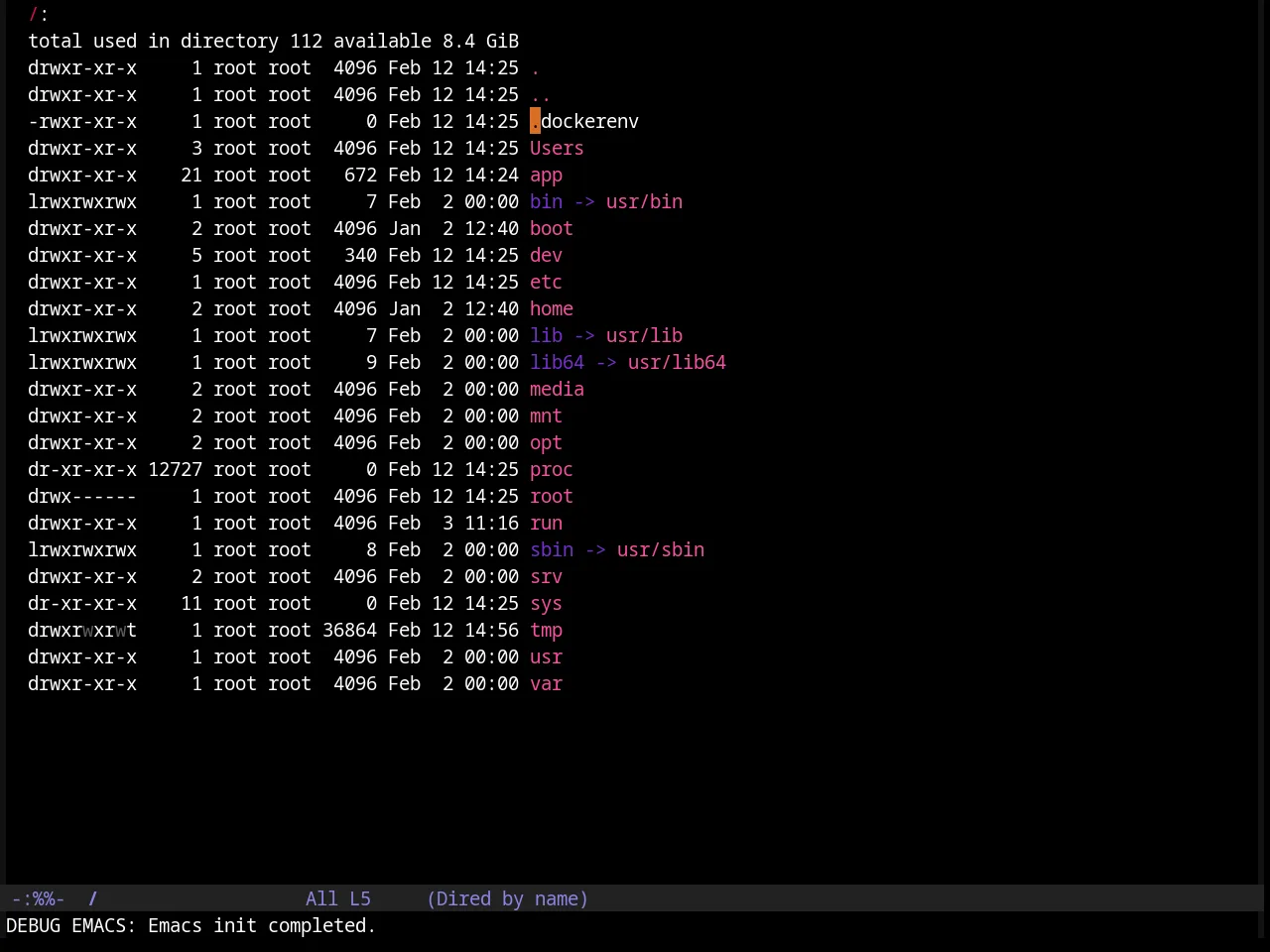Open the var directory
Image resolution: width=1270 pixels, height=952 pixels.
546,683
